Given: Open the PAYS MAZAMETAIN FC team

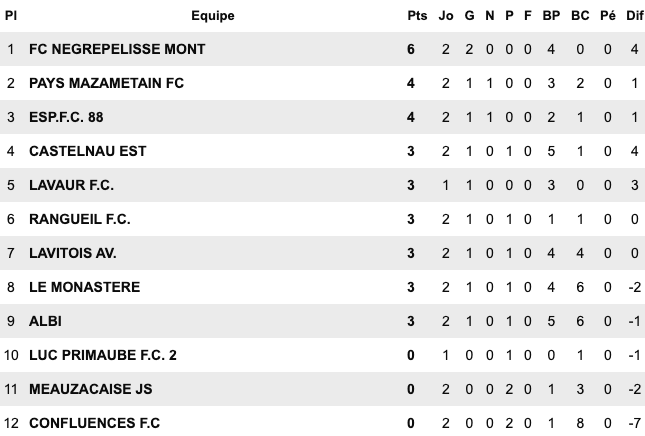Looking at the screenshot, I should pyautogui.click(x=107, y=83).
